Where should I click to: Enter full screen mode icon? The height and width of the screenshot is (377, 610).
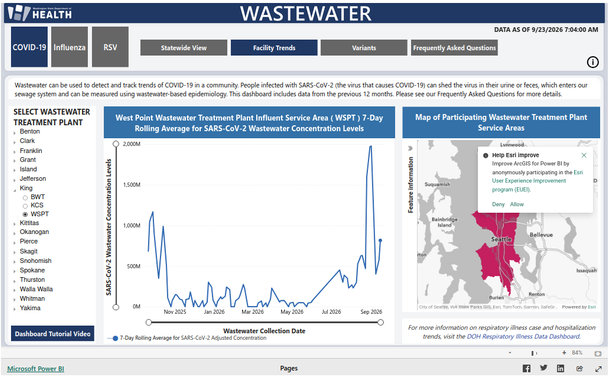point(598,368)
